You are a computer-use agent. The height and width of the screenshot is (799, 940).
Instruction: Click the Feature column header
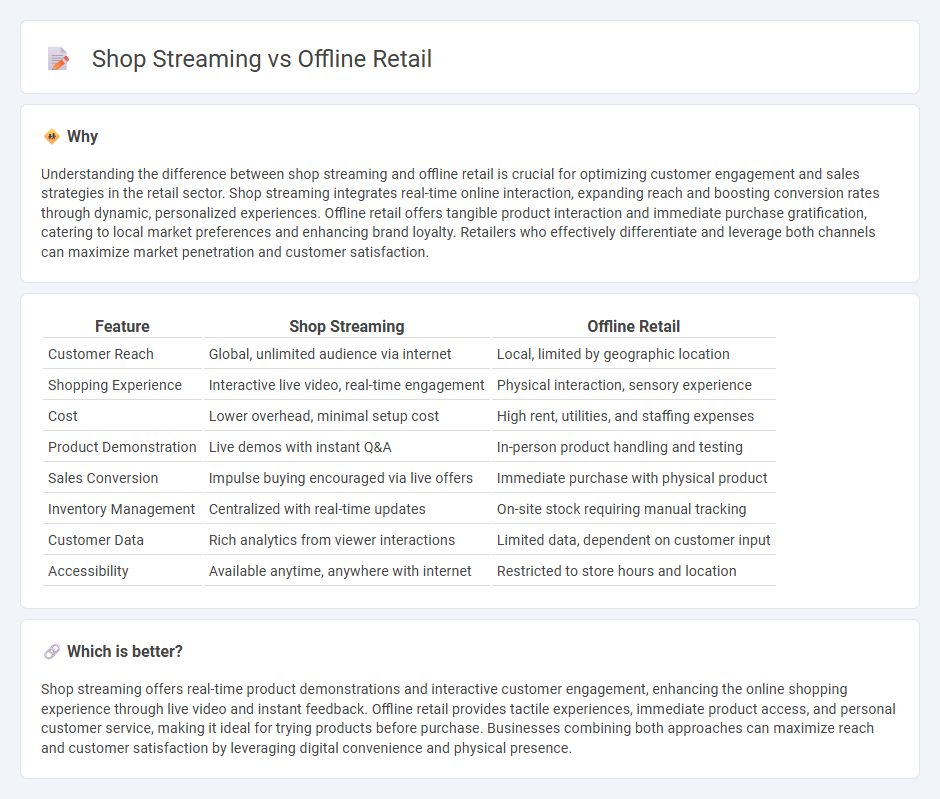122,326
